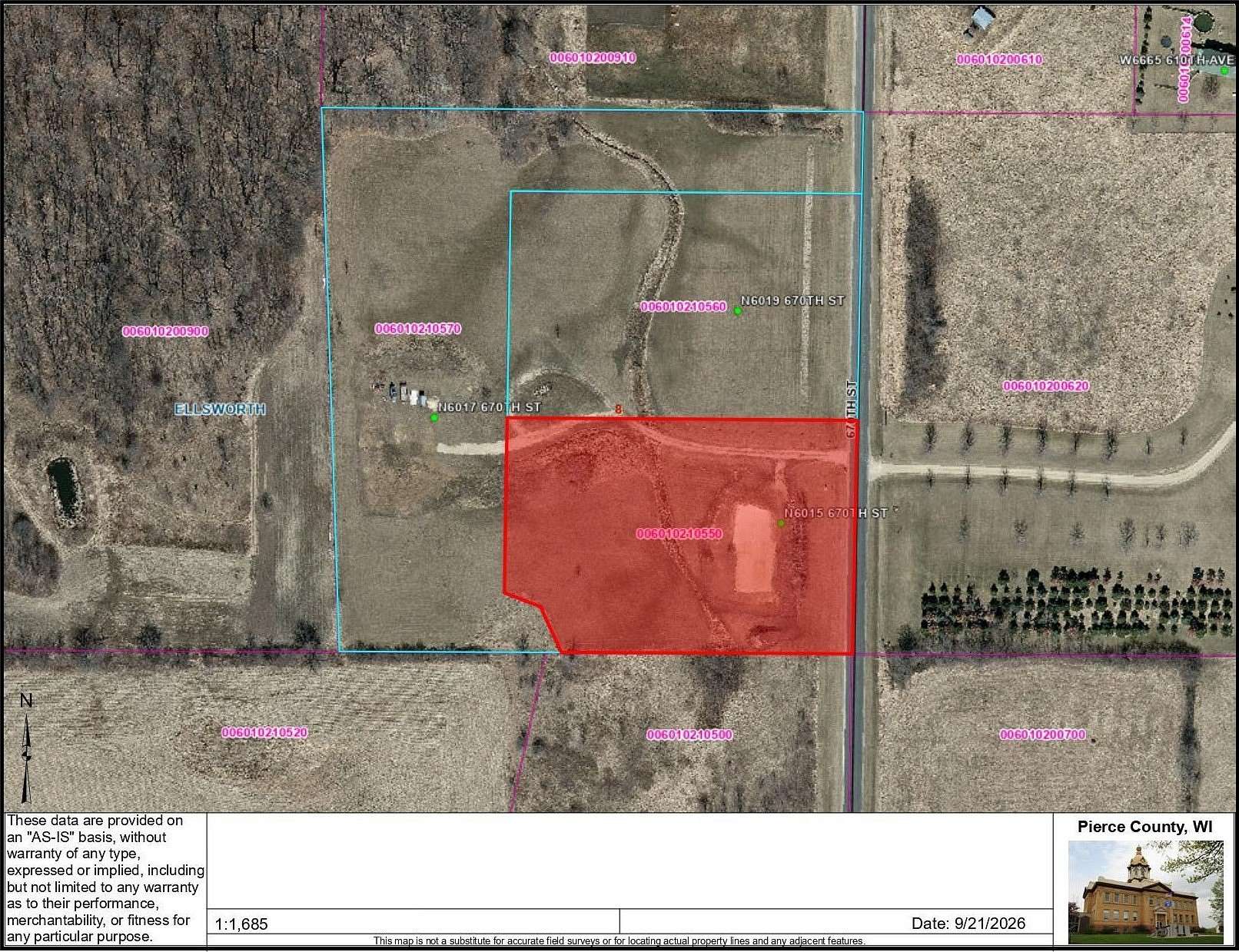Click the field survey substitute disclaimer line
This screenshot has height=952, width=1239.
coord(619,940)
